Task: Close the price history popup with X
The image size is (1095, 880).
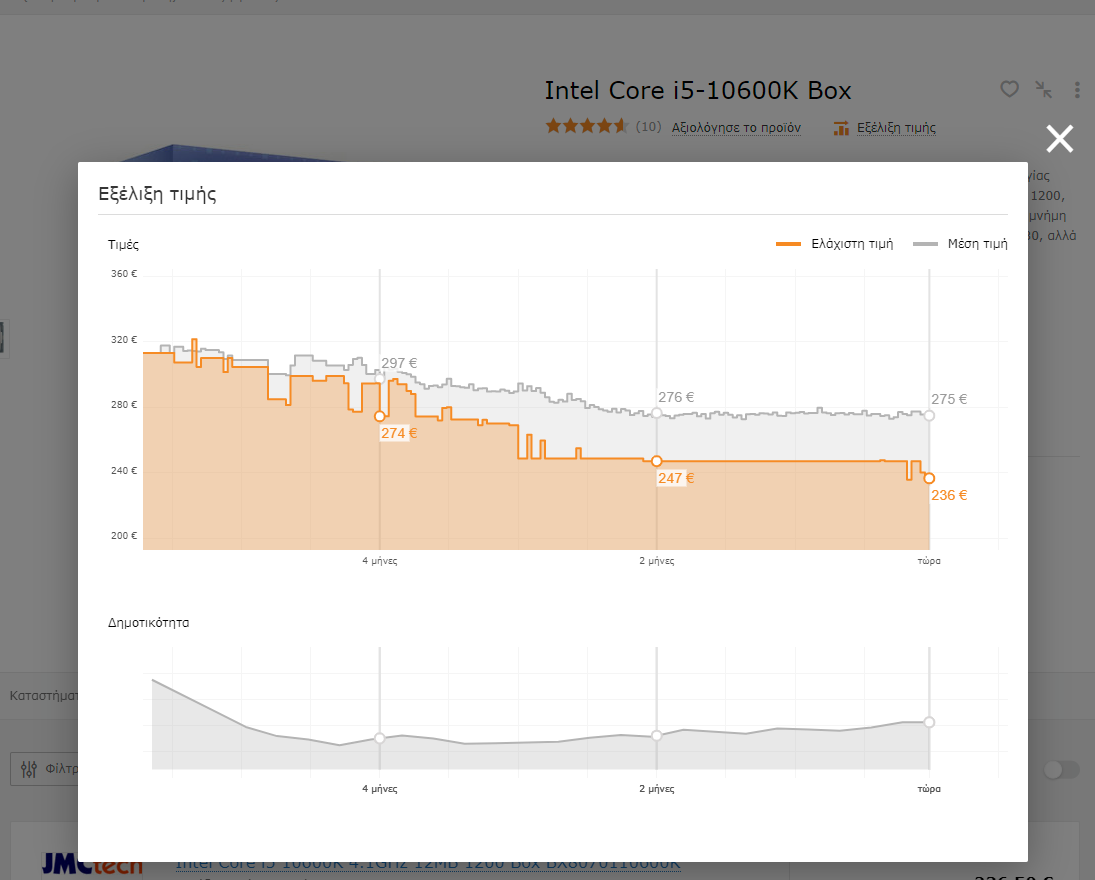Action: [x=1059, y=139]
